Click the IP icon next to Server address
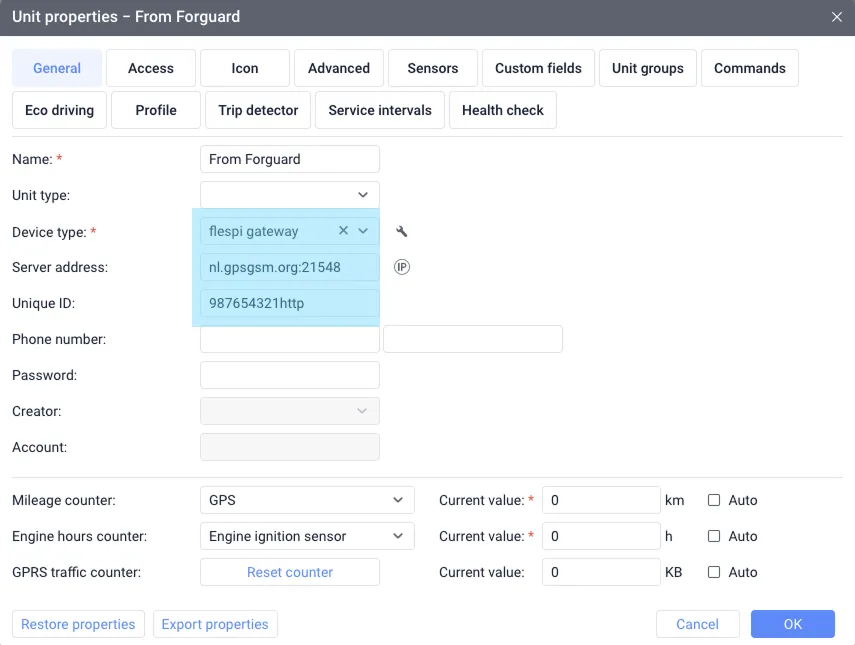This screenshot has width=855, height=645. 402,267
